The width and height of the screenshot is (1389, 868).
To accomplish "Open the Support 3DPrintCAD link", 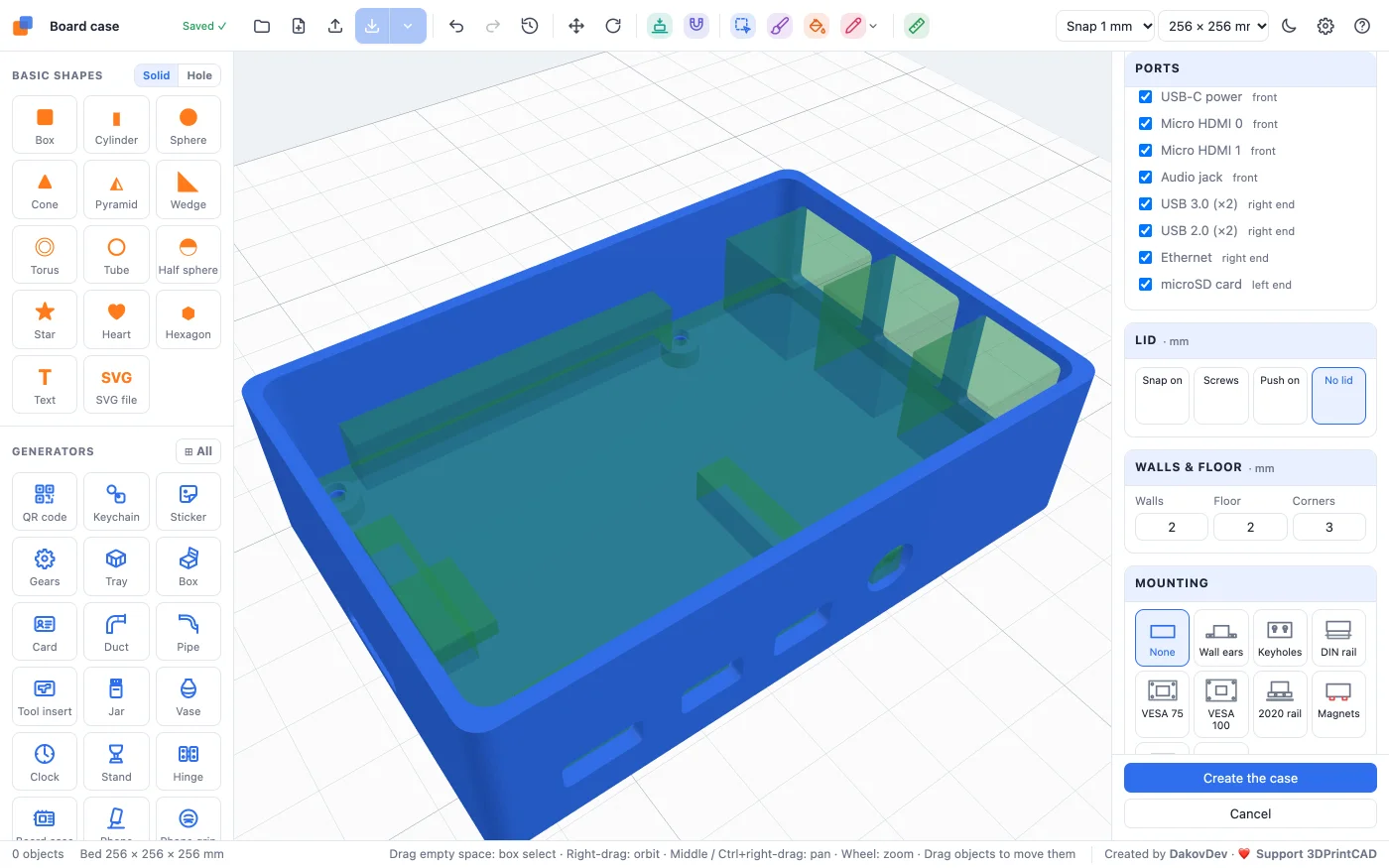I will 1316,854.
